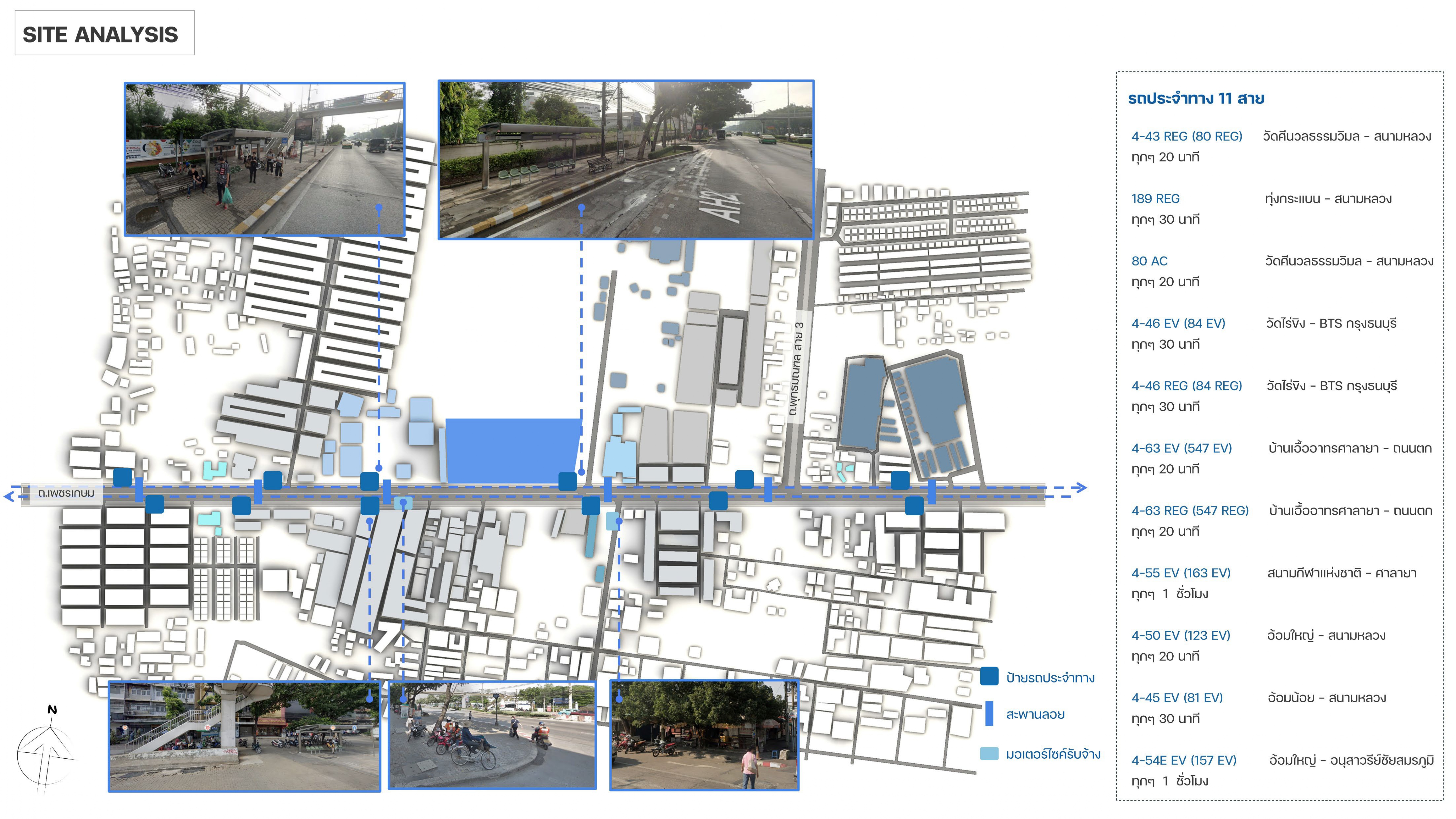Open the photo of footbridge stairs and shophouses

click(244, 737)
